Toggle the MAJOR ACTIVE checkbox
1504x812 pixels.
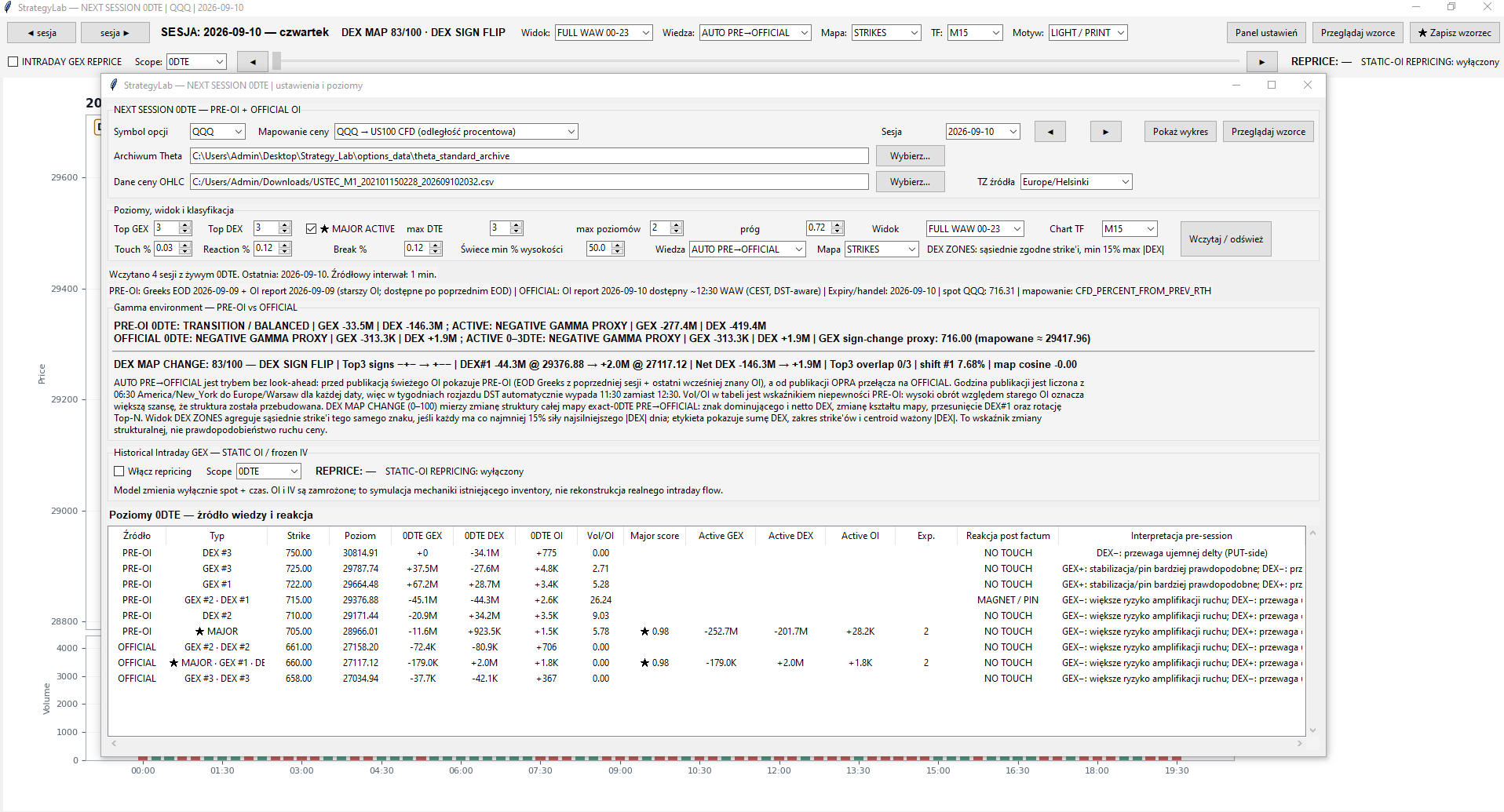coord(312,229)
